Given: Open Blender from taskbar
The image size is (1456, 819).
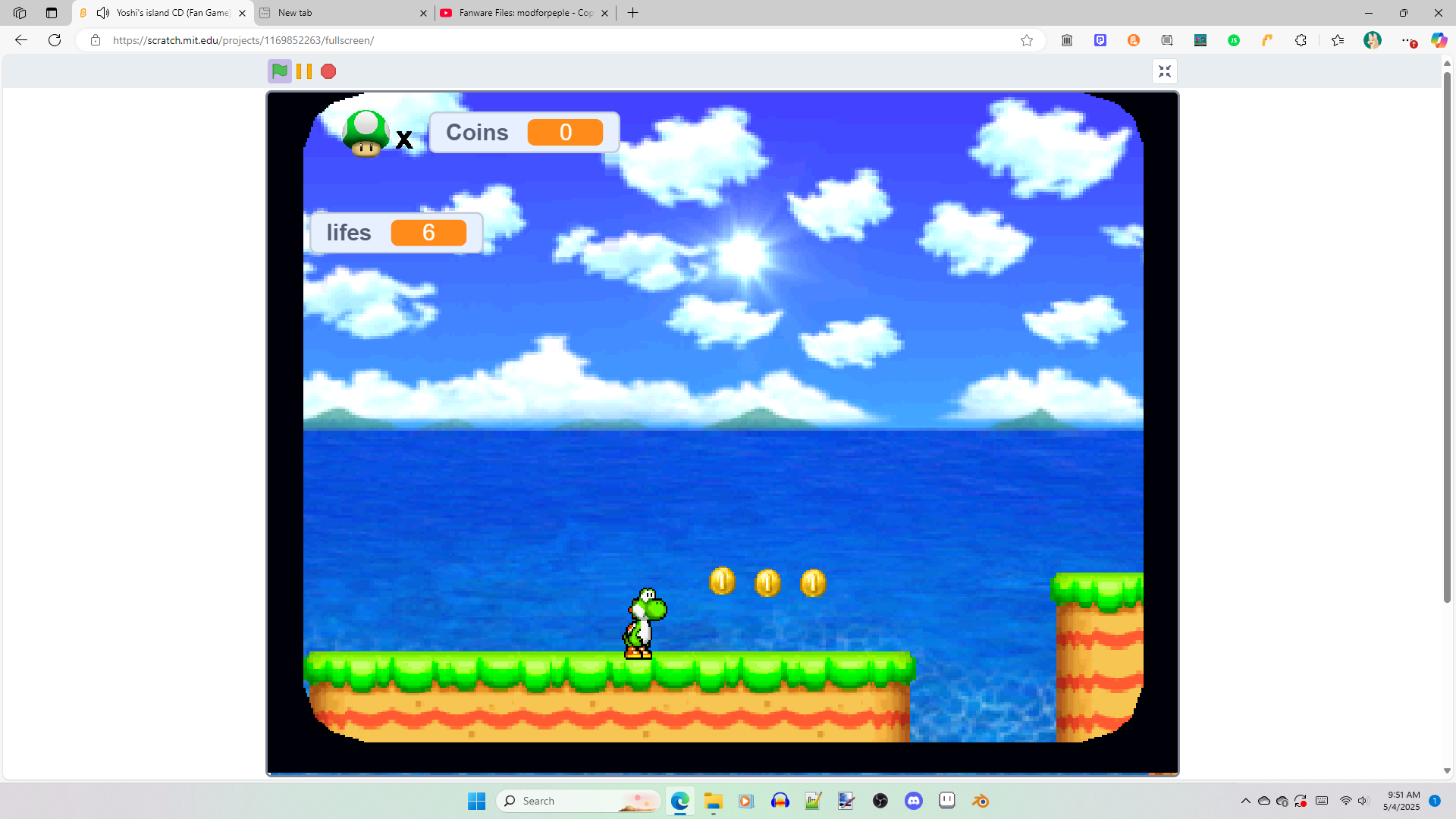Looking at the screenshot, I should 981,801.
